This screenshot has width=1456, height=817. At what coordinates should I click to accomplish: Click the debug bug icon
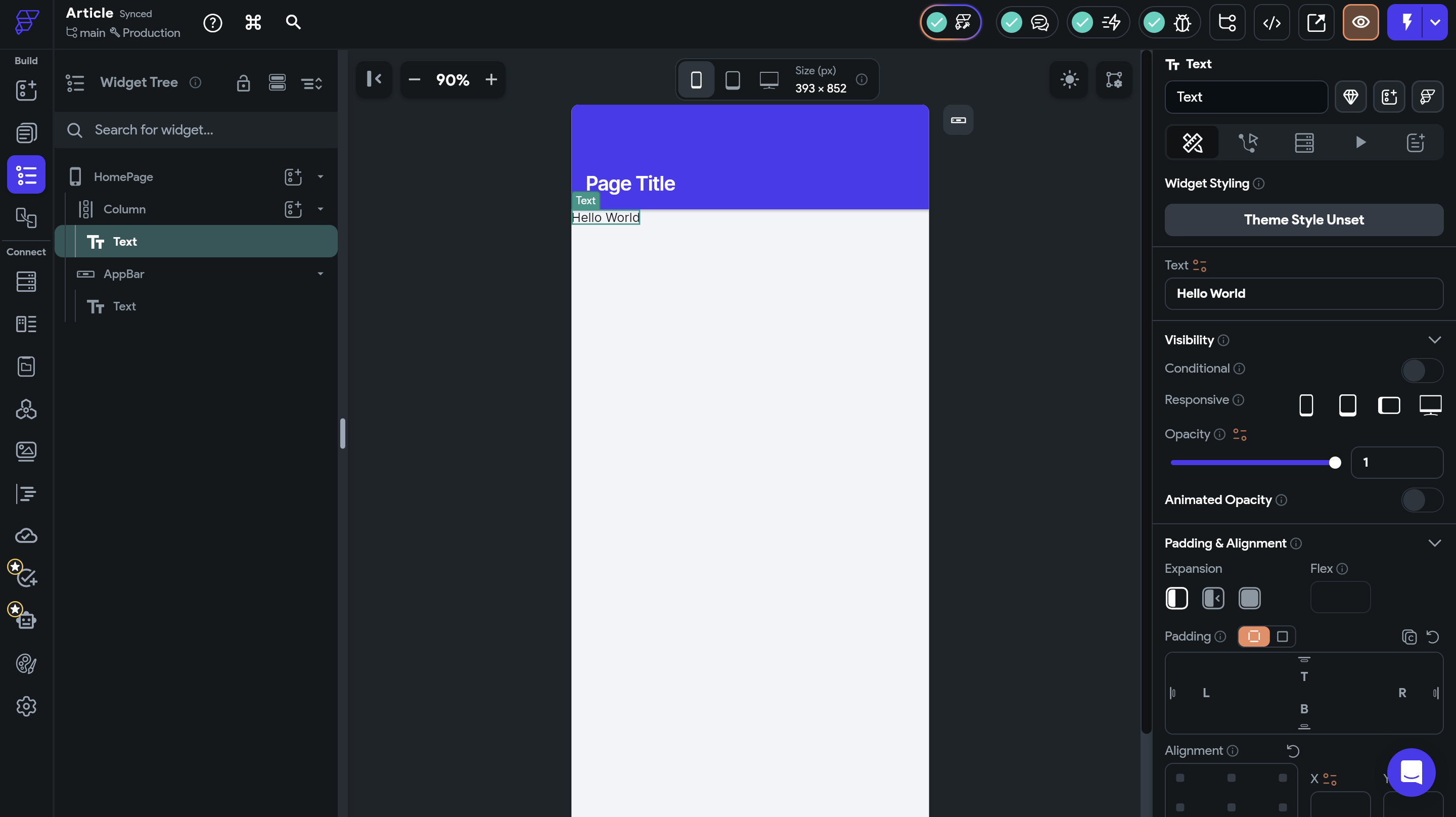1182,23
